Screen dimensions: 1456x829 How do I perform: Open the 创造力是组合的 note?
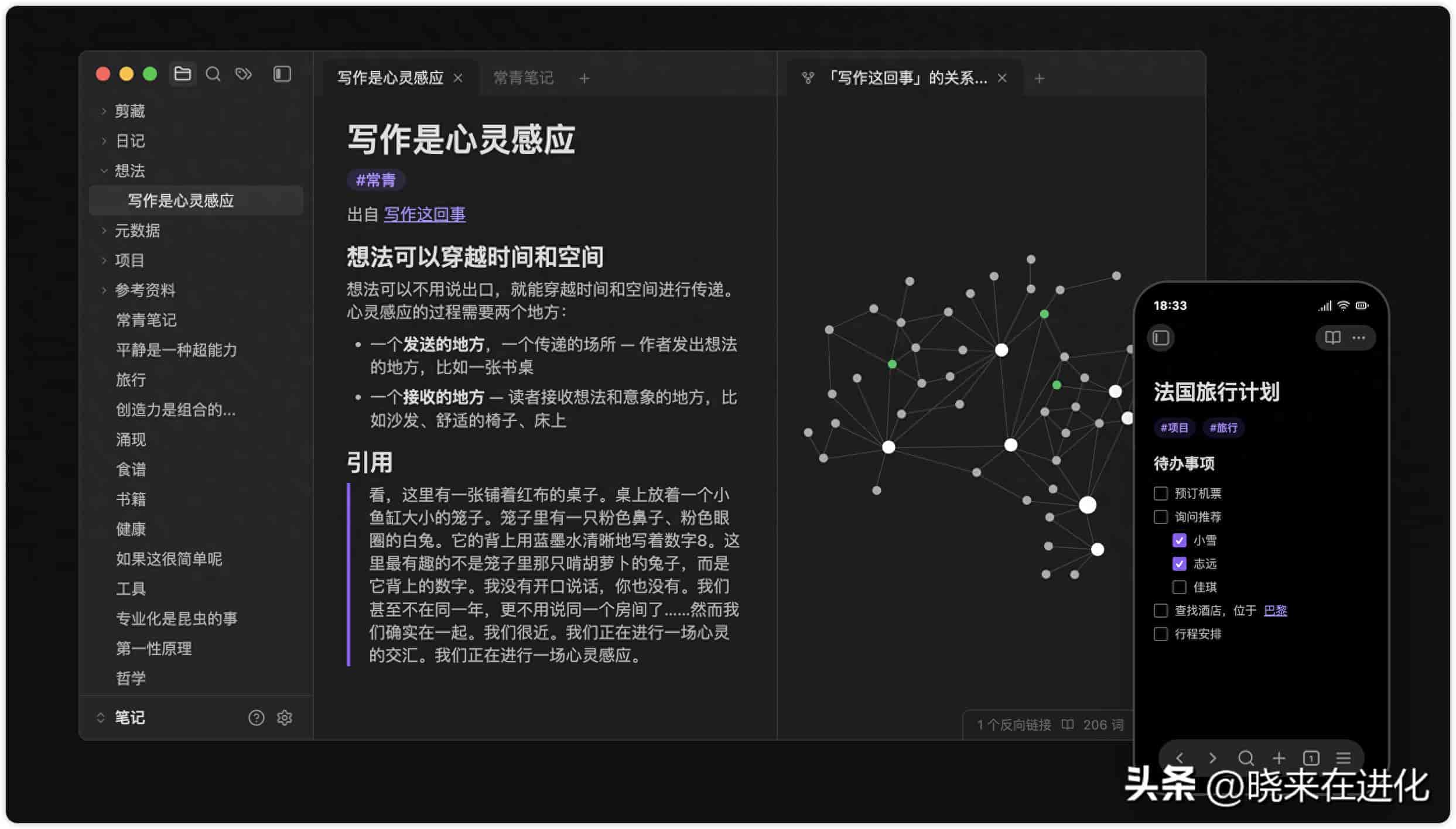pos(176,409)
